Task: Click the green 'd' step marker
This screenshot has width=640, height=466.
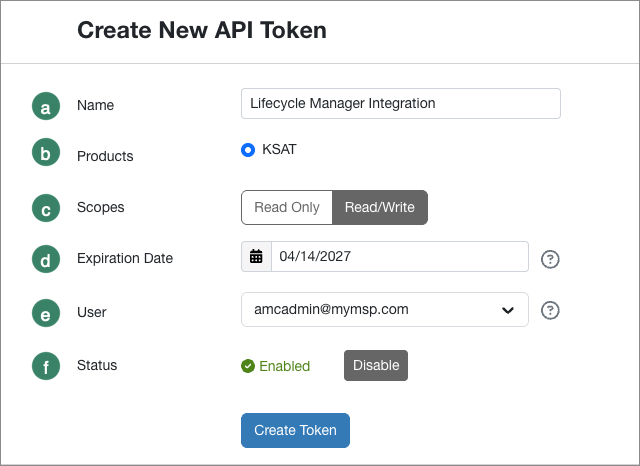Action: tap(45, 259)
